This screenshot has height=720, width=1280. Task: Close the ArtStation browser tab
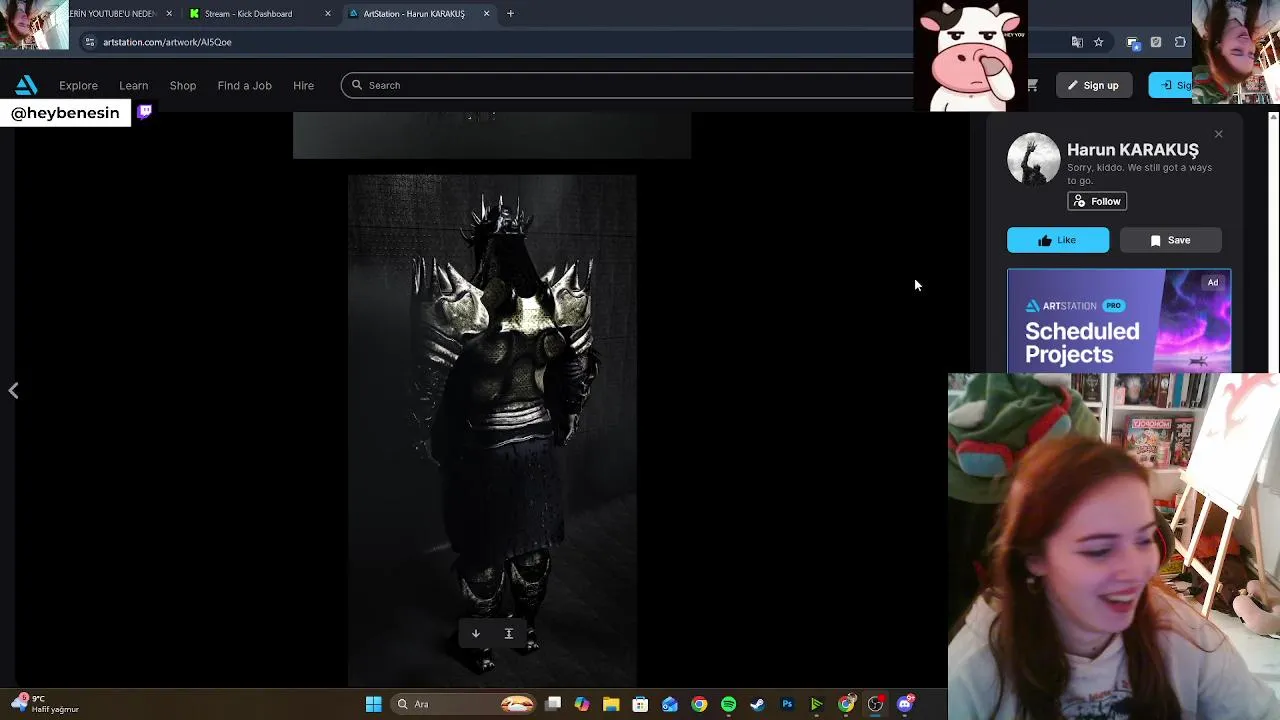tap(486, 14)
